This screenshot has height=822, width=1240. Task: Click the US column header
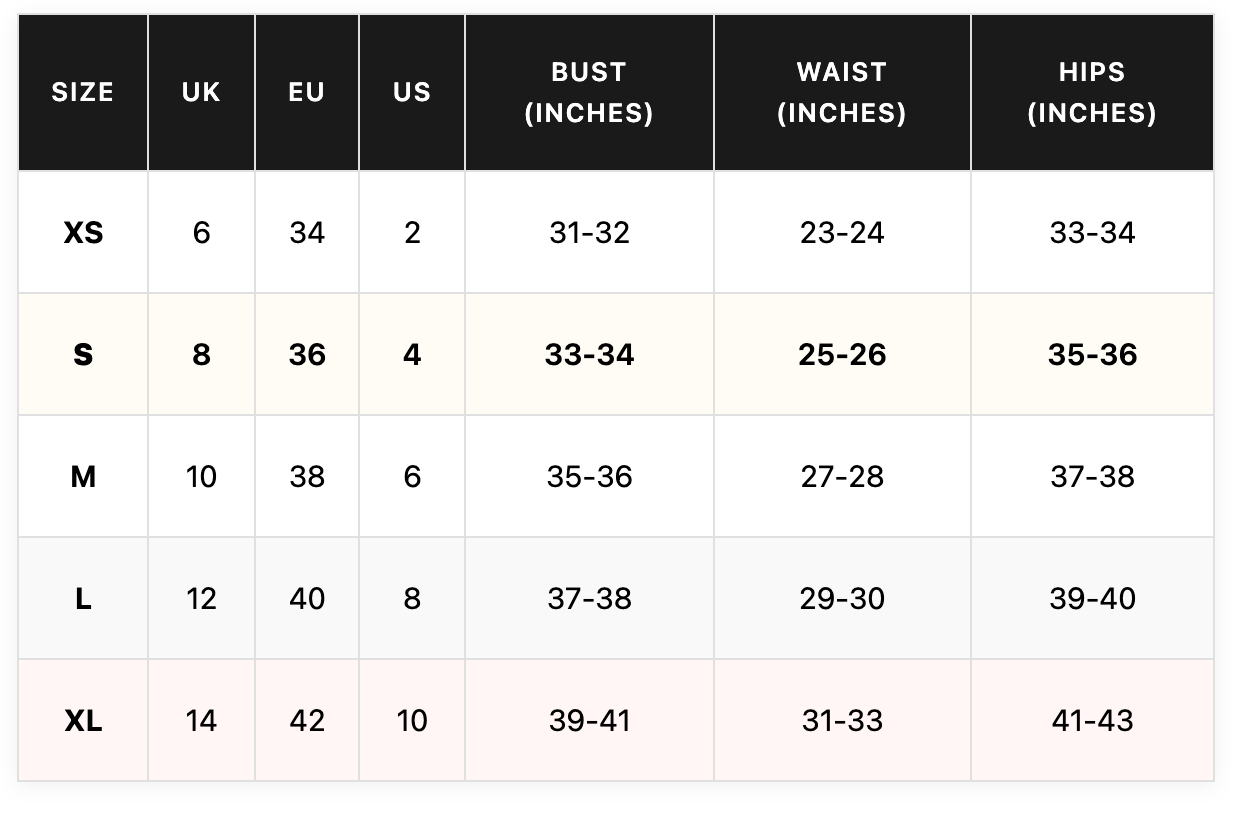(412, 92)
